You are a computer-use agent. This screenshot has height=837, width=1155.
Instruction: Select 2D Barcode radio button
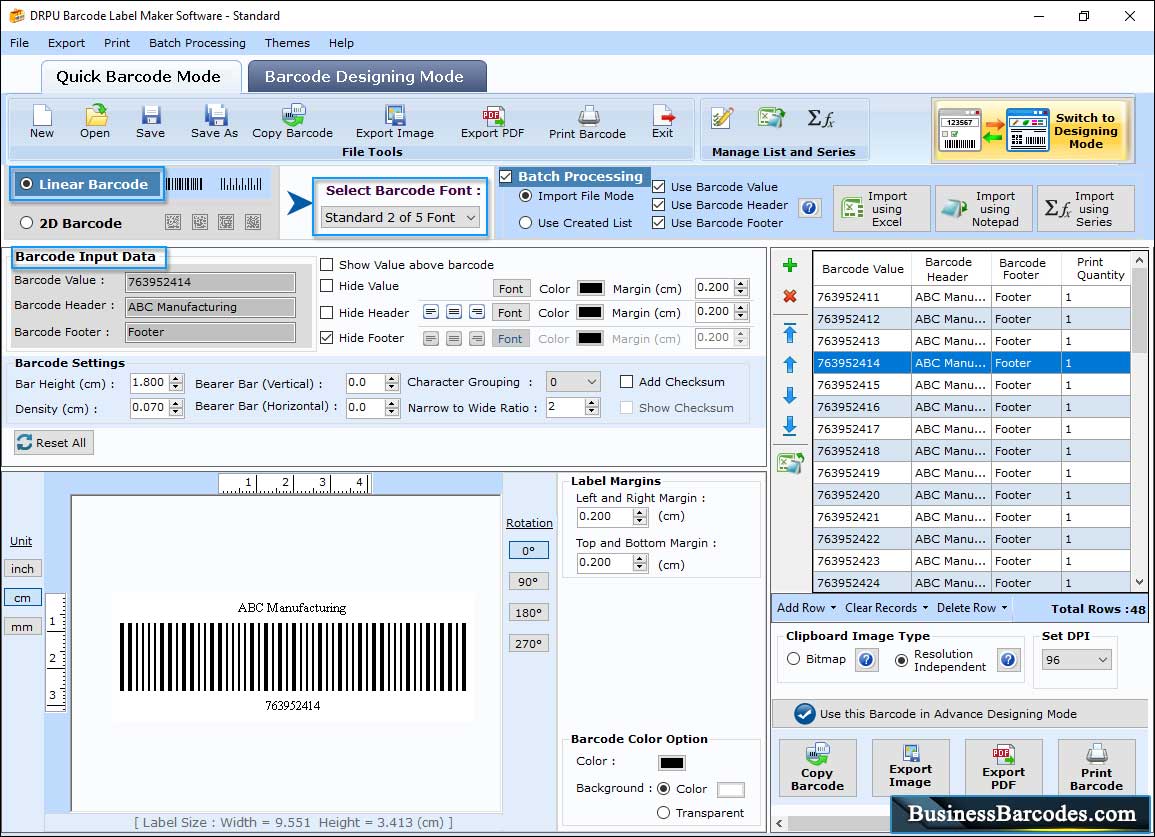[x=27, y=223]
